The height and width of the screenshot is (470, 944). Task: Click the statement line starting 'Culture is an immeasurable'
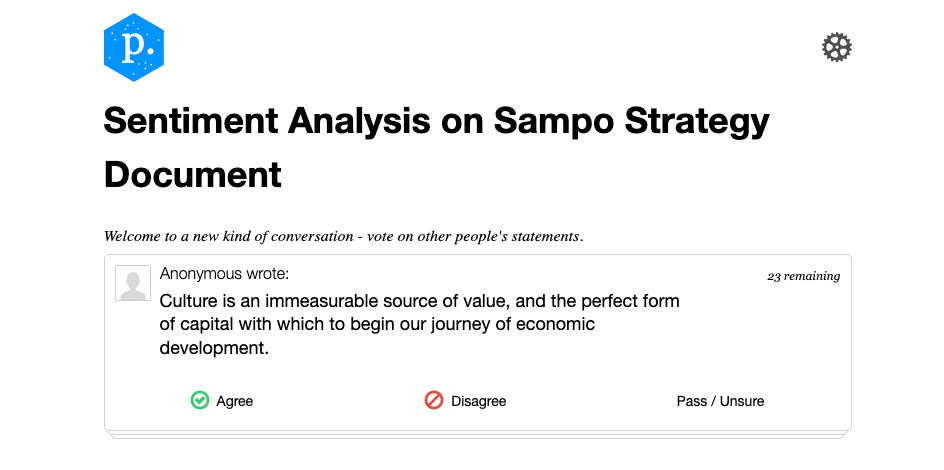pos(419,300)
